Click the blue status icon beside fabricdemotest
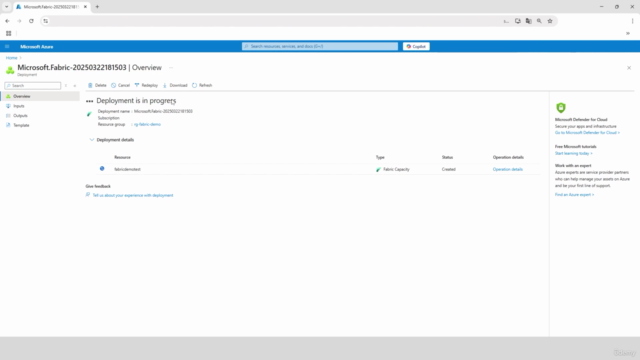This screenshot has width=640, height=360. point(102,169)
